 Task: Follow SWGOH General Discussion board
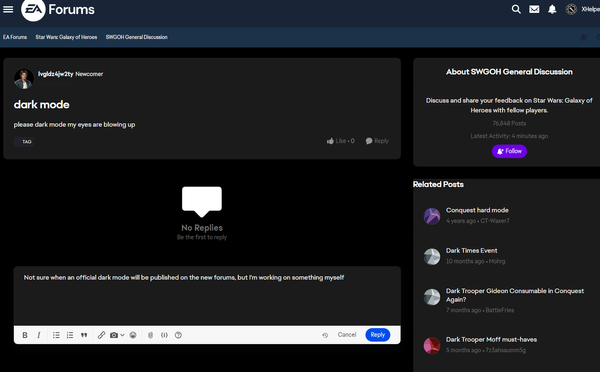tap(509, 151)
